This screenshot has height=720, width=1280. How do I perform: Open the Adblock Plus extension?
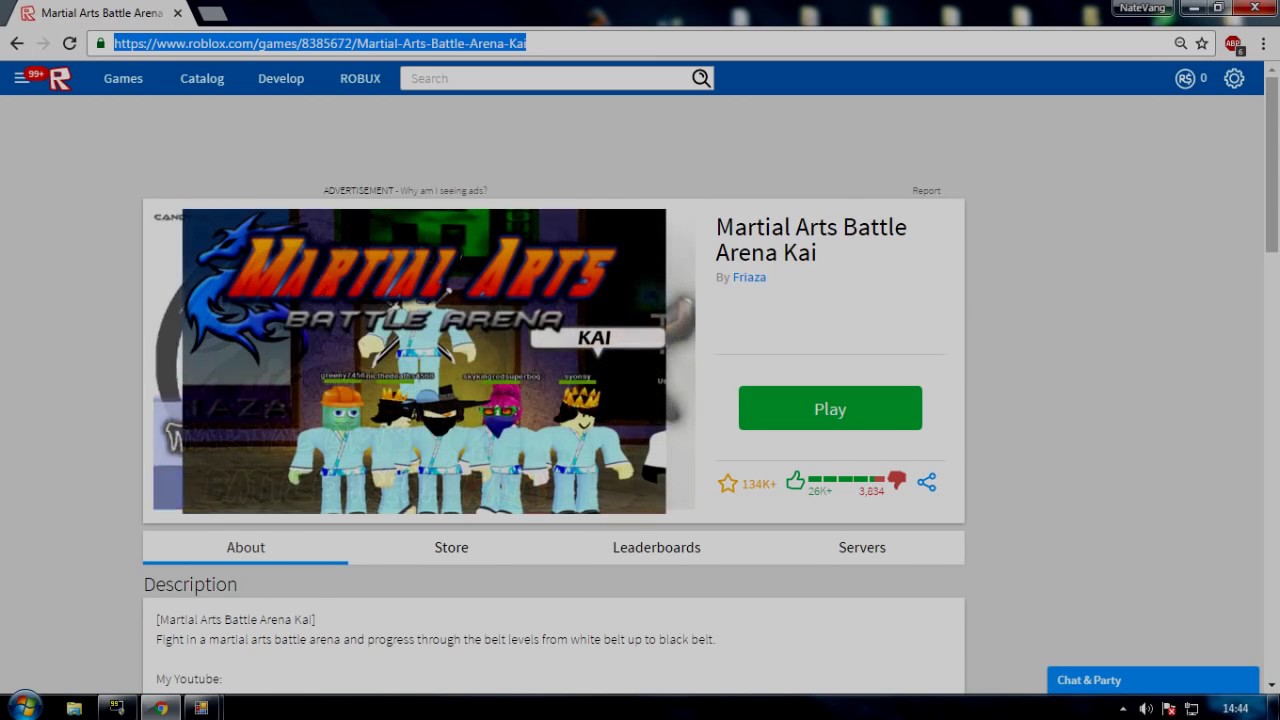pos(1234,44)
